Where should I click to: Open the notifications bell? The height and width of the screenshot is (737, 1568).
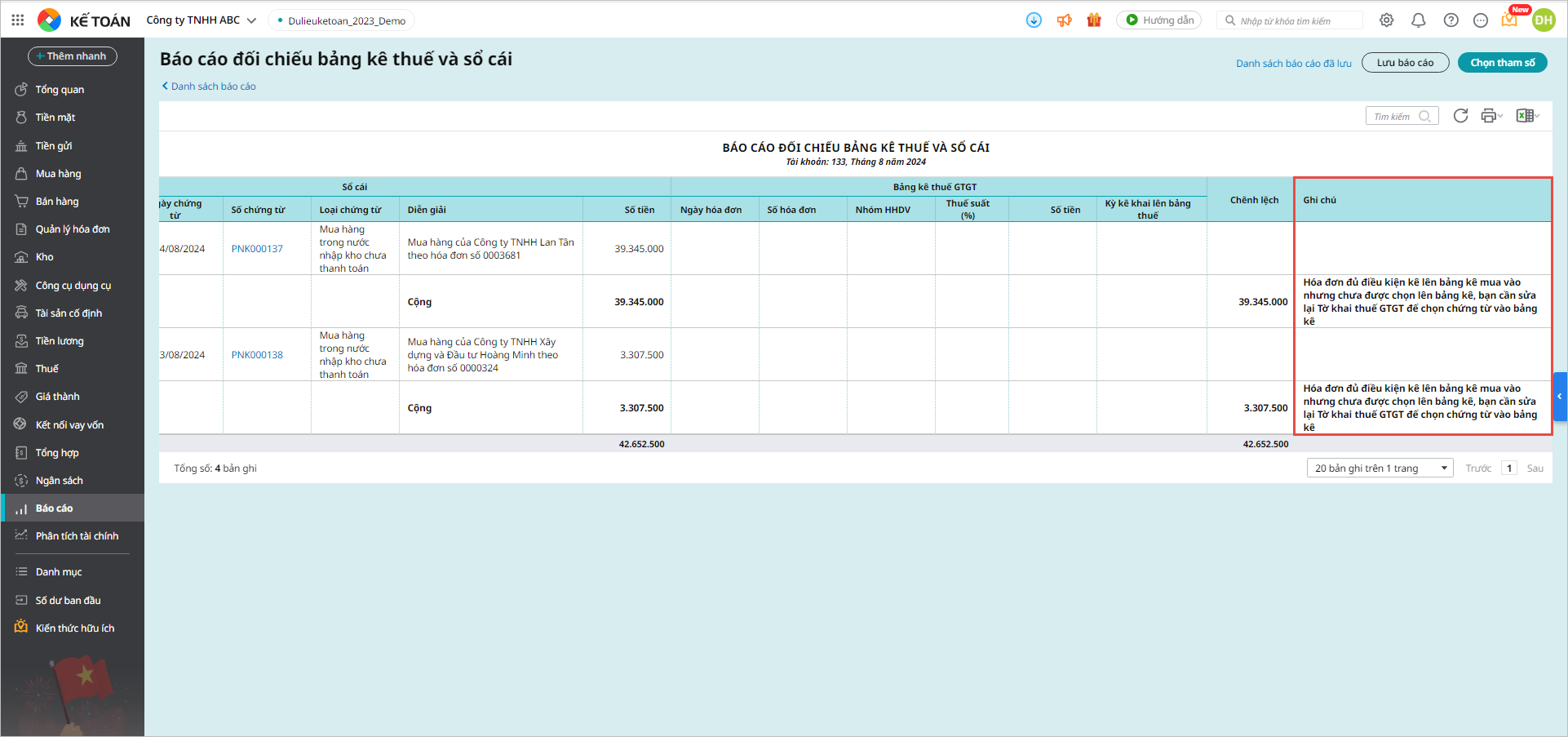point(1419,20)
